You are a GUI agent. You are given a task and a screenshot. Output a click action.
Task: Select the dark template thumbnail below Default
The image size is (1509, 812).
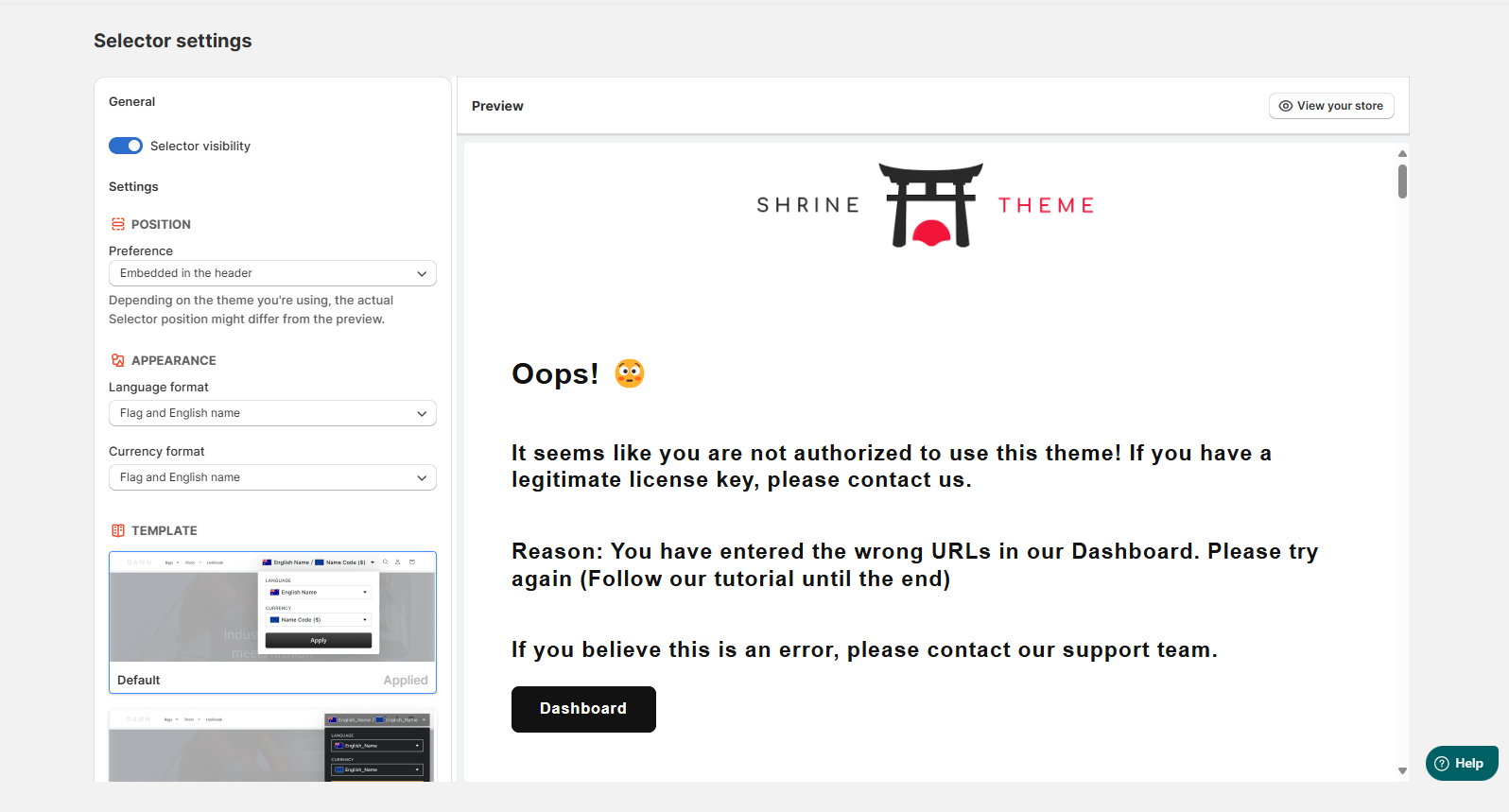coord(272,746)
